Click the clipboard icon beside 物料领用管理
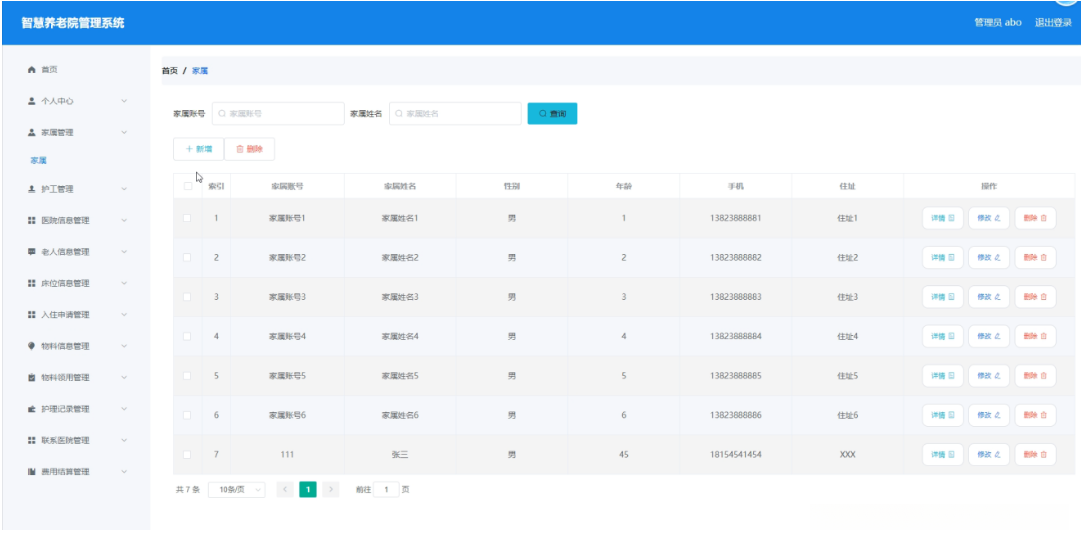Screen dimensions: 1081x538 31,378
